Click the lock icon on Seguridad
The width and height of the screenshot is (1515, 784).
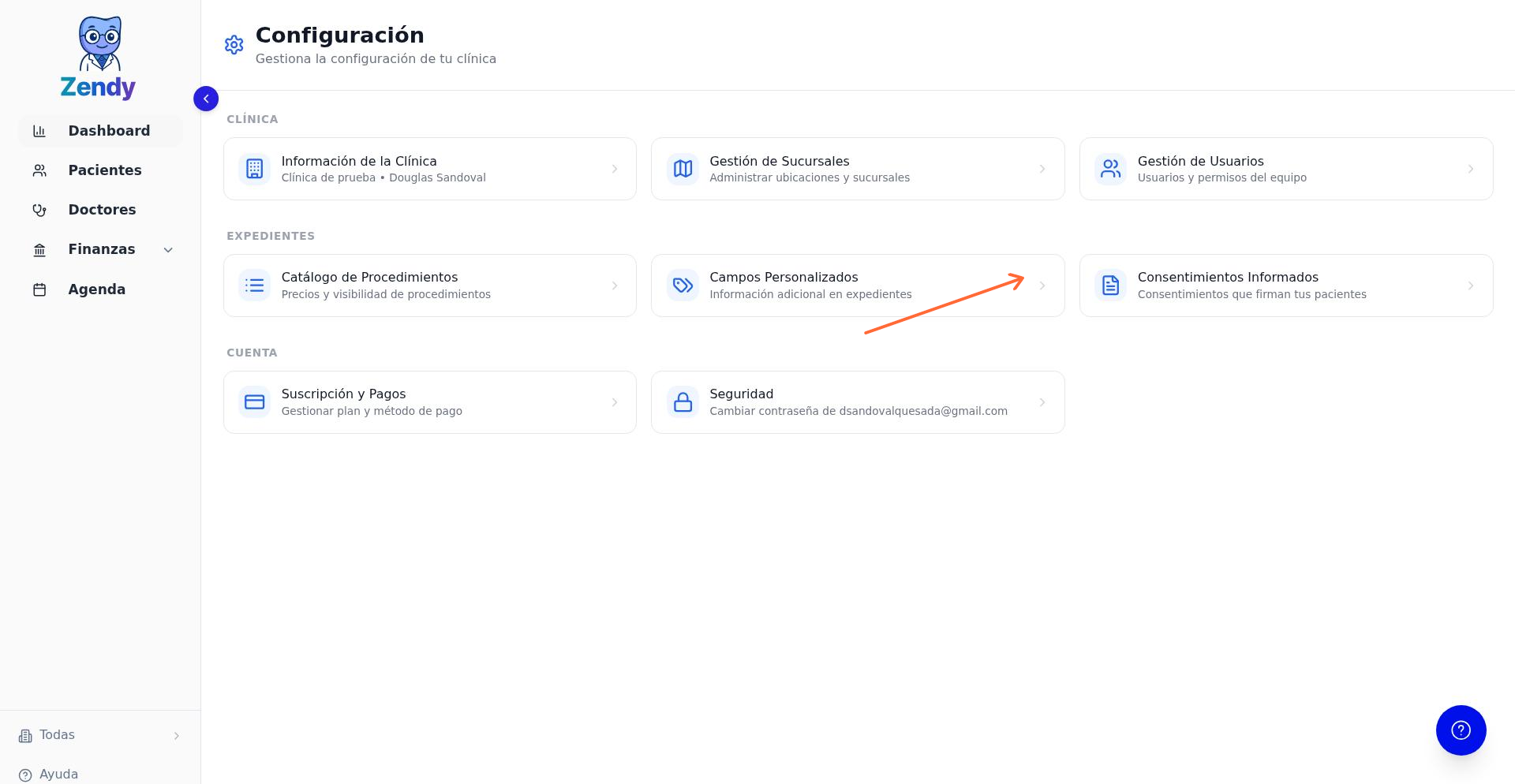point(683,401)
